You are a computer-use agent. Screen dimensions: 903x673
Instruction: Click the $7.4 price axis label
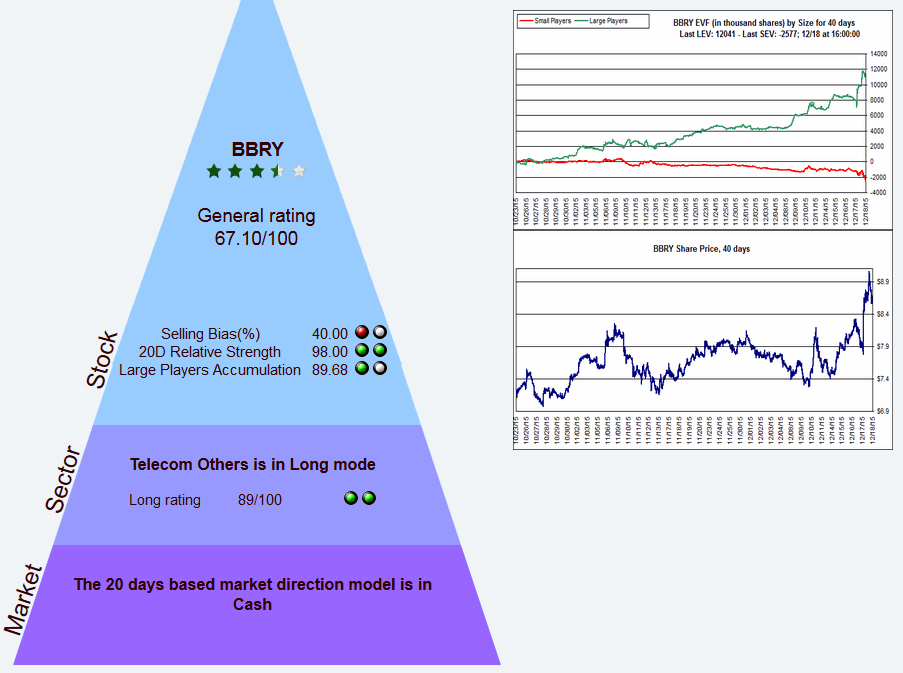tap(882, 379)
